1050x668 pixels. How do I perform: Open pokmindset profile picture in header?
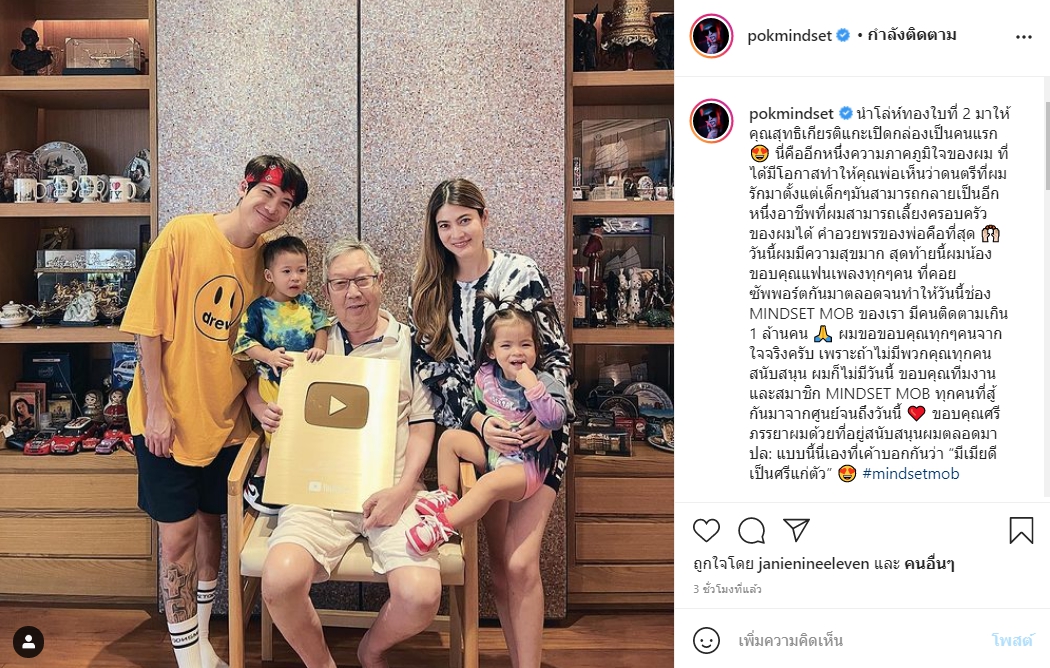click(711, 35)
